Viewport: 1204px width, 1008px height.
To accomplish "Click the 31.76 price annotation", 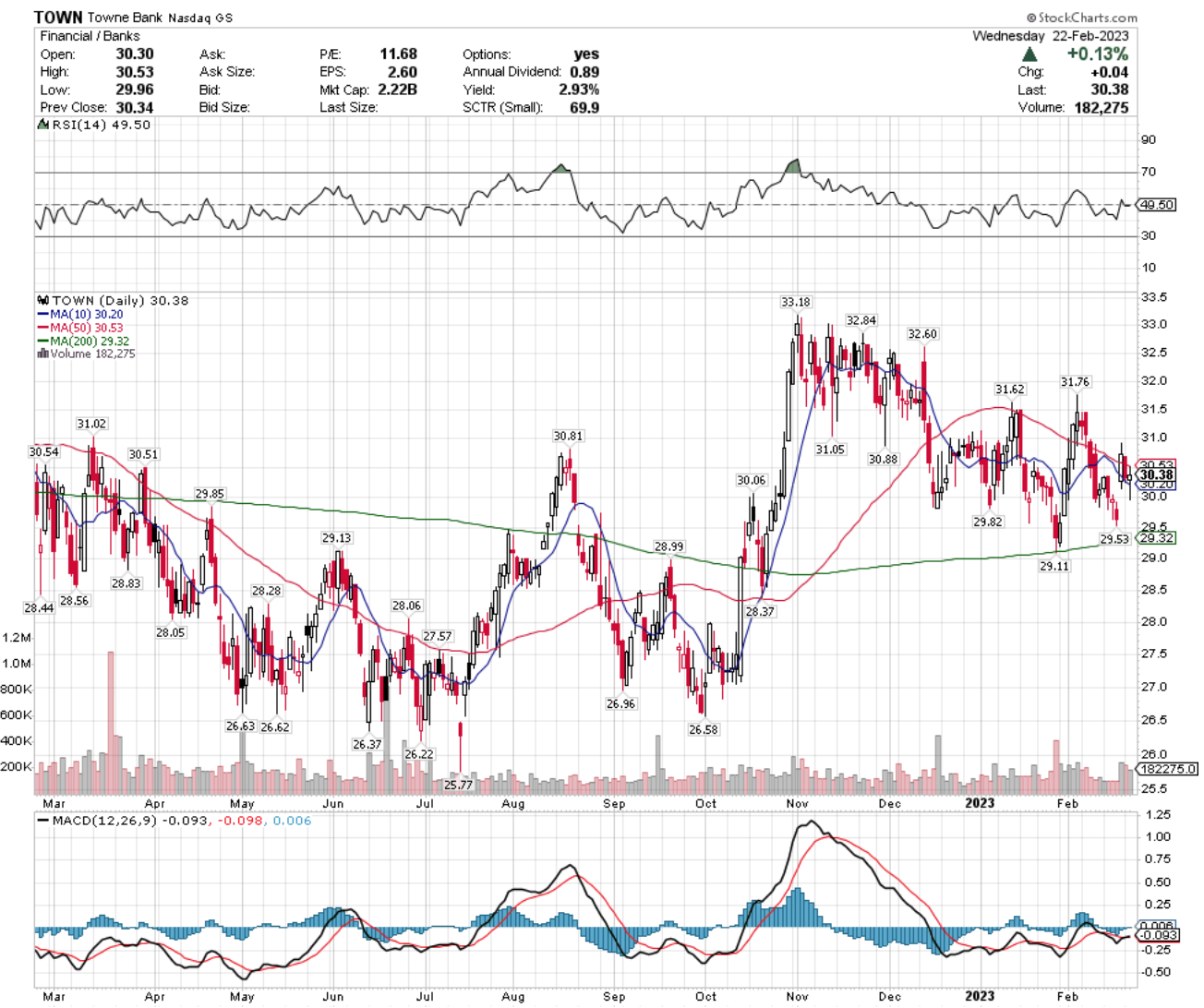I will [x=1075, y=382].
